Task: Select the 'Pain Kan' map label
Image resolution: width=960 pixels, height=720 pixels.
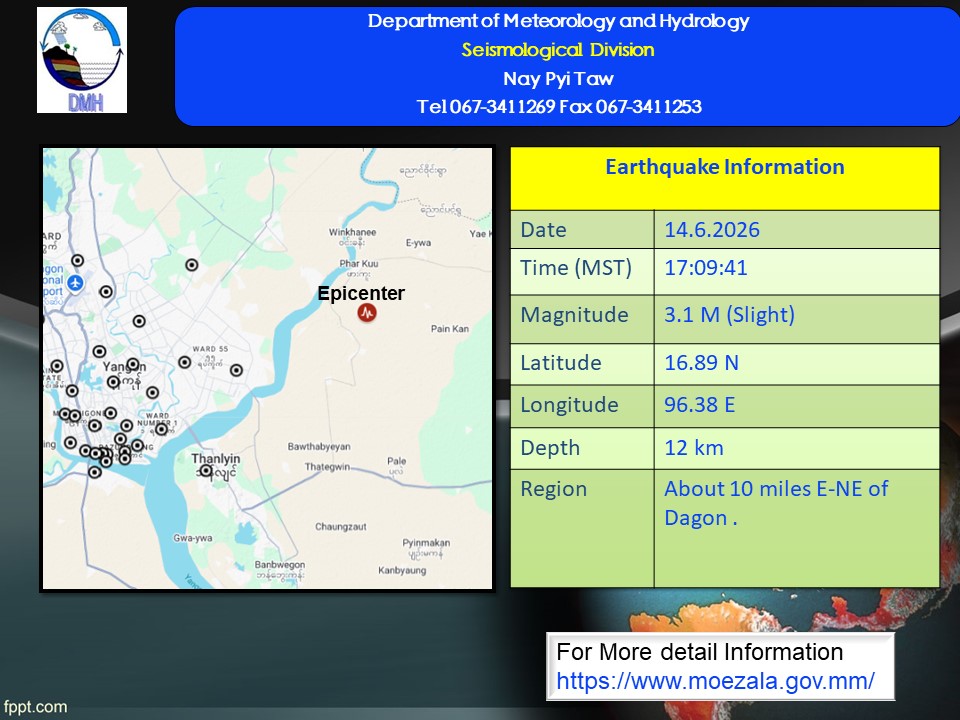Action: 450,329
